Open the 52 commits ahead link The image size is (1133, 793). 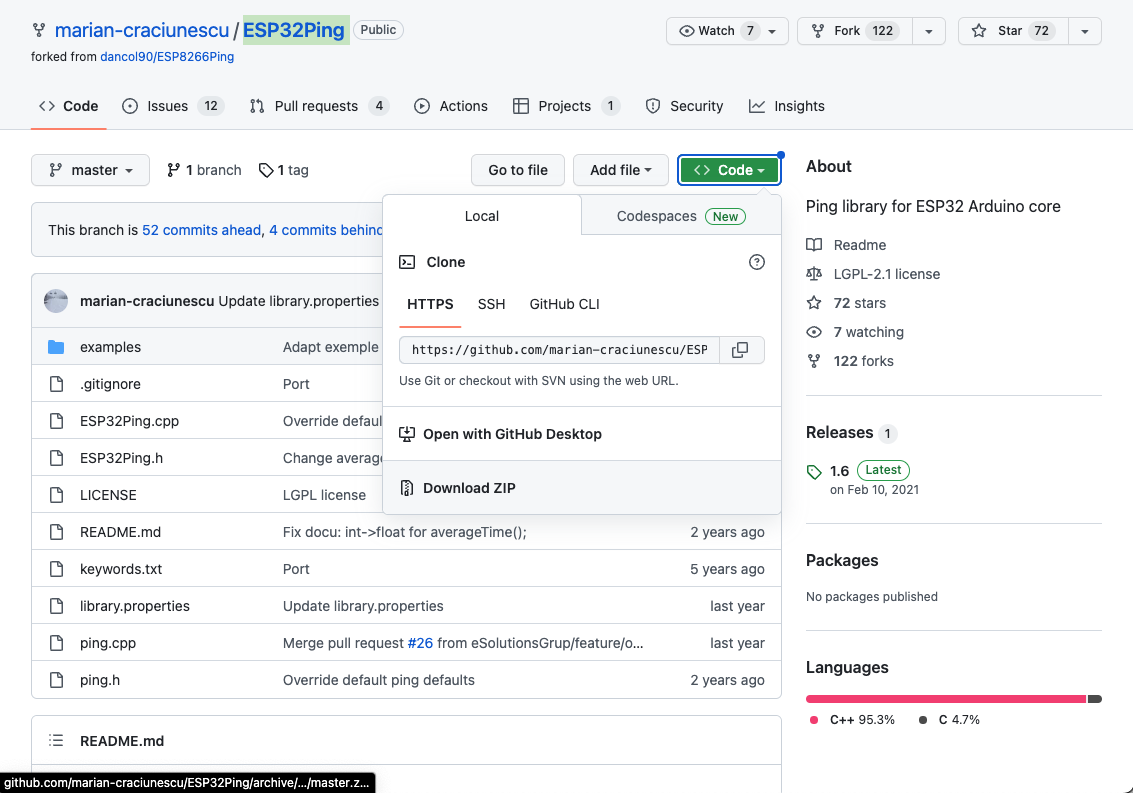pyautogui.click(x=202, y=230)
